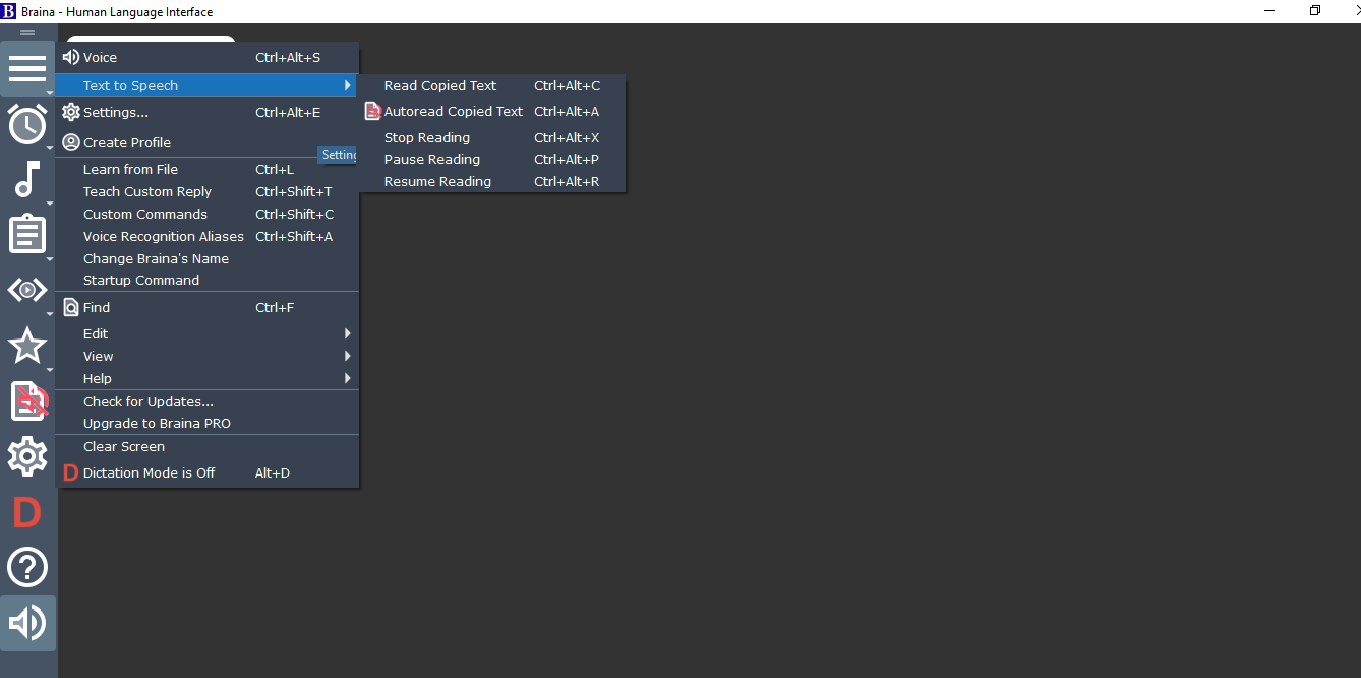1361x678 pixels.
Task: Click the question mark help sidebar icon
Action: [x=27, y=567]
